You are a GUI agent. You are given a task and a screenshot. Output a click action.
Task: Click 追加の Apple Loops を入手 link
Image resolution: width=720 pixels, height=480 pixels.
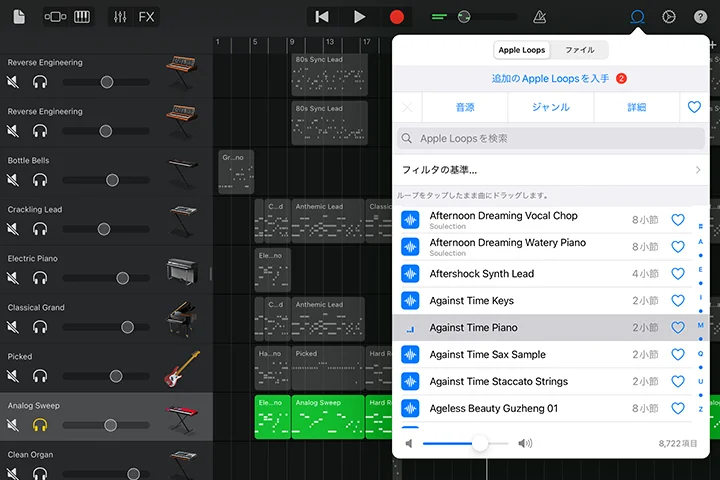pyautogui.click(x=550, y=79)
